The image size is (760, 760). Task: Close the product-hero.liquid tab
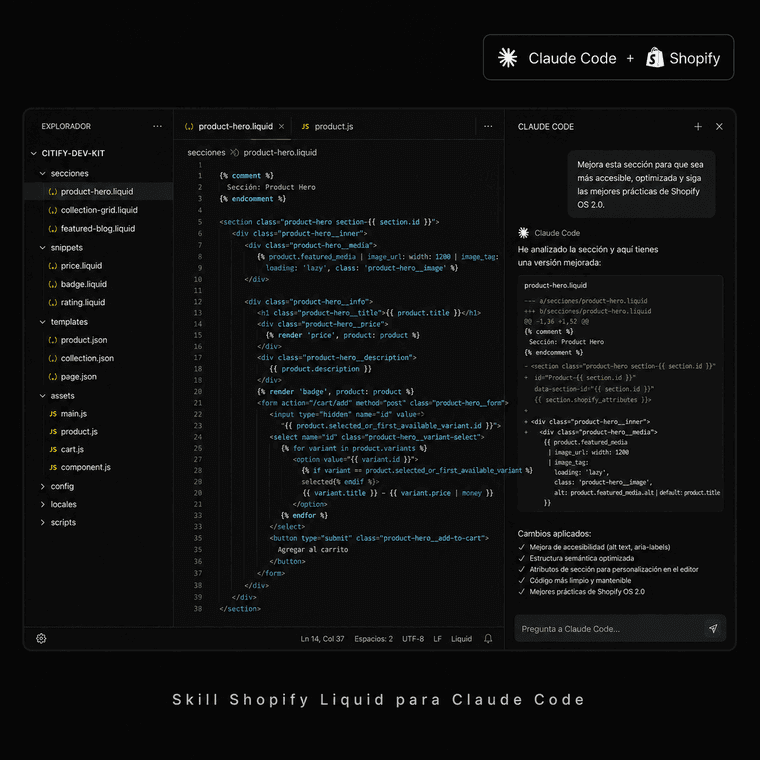point(281,127)
